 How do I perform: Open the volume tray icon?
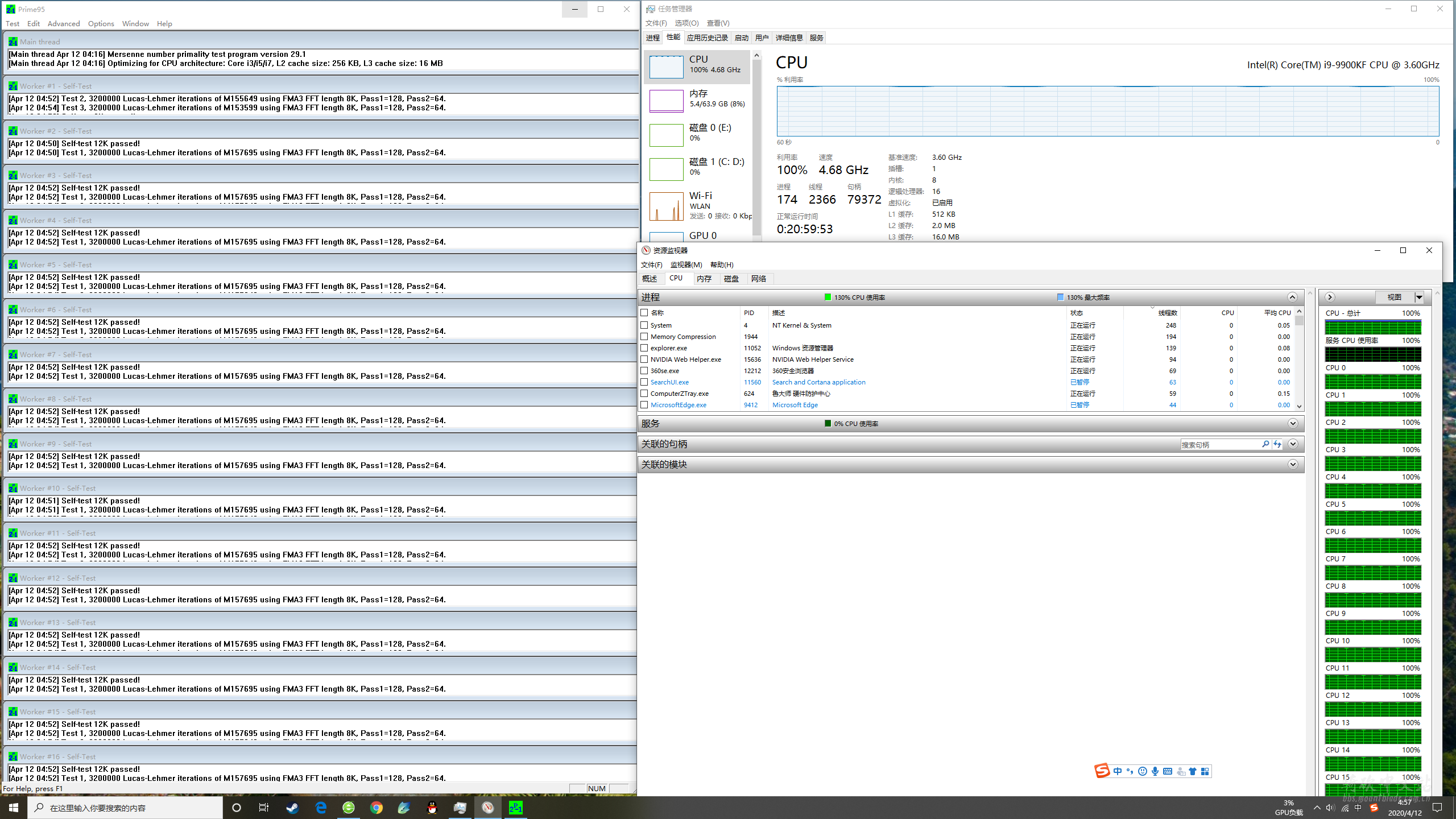click(x=1330, y=808)
